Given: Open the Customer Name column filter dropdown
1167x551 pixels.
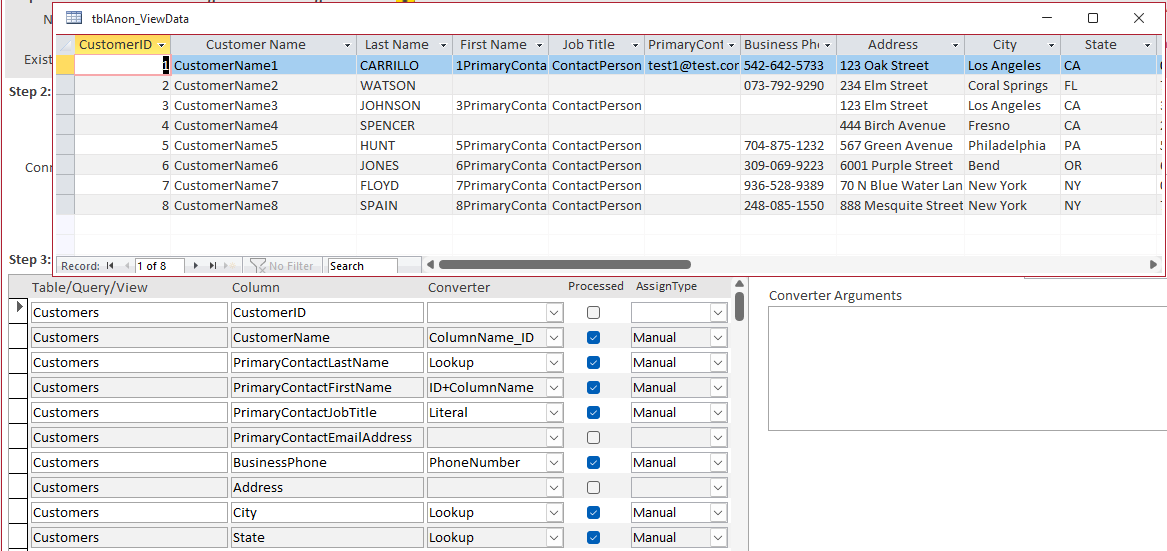Looking at the screenshot, I should (x=347, y=45).
